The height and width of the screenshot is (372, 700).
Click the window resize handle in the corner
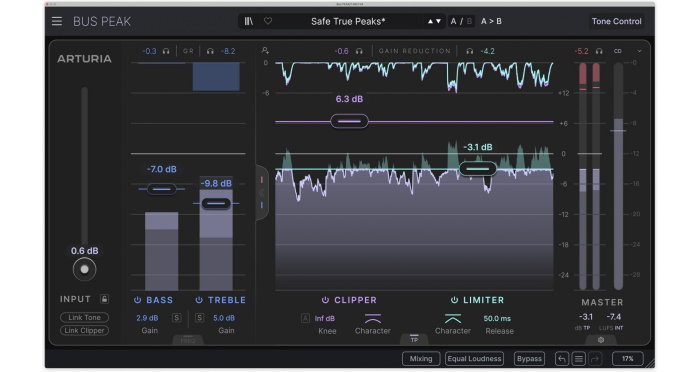pyautogui.click(x=650, y=364)
